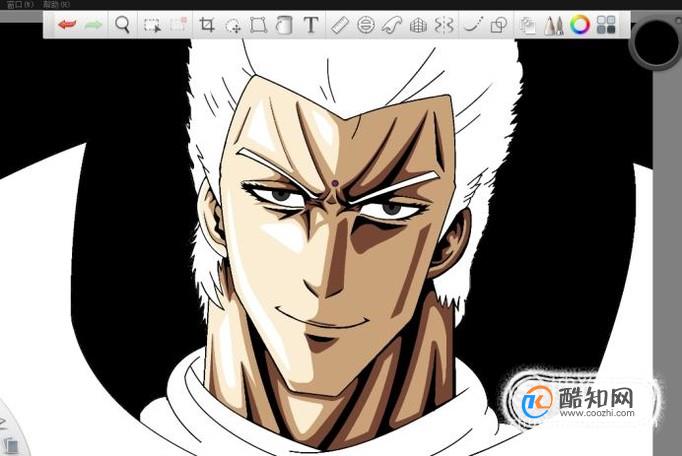Click the red Undo arrow

(67, 24)
